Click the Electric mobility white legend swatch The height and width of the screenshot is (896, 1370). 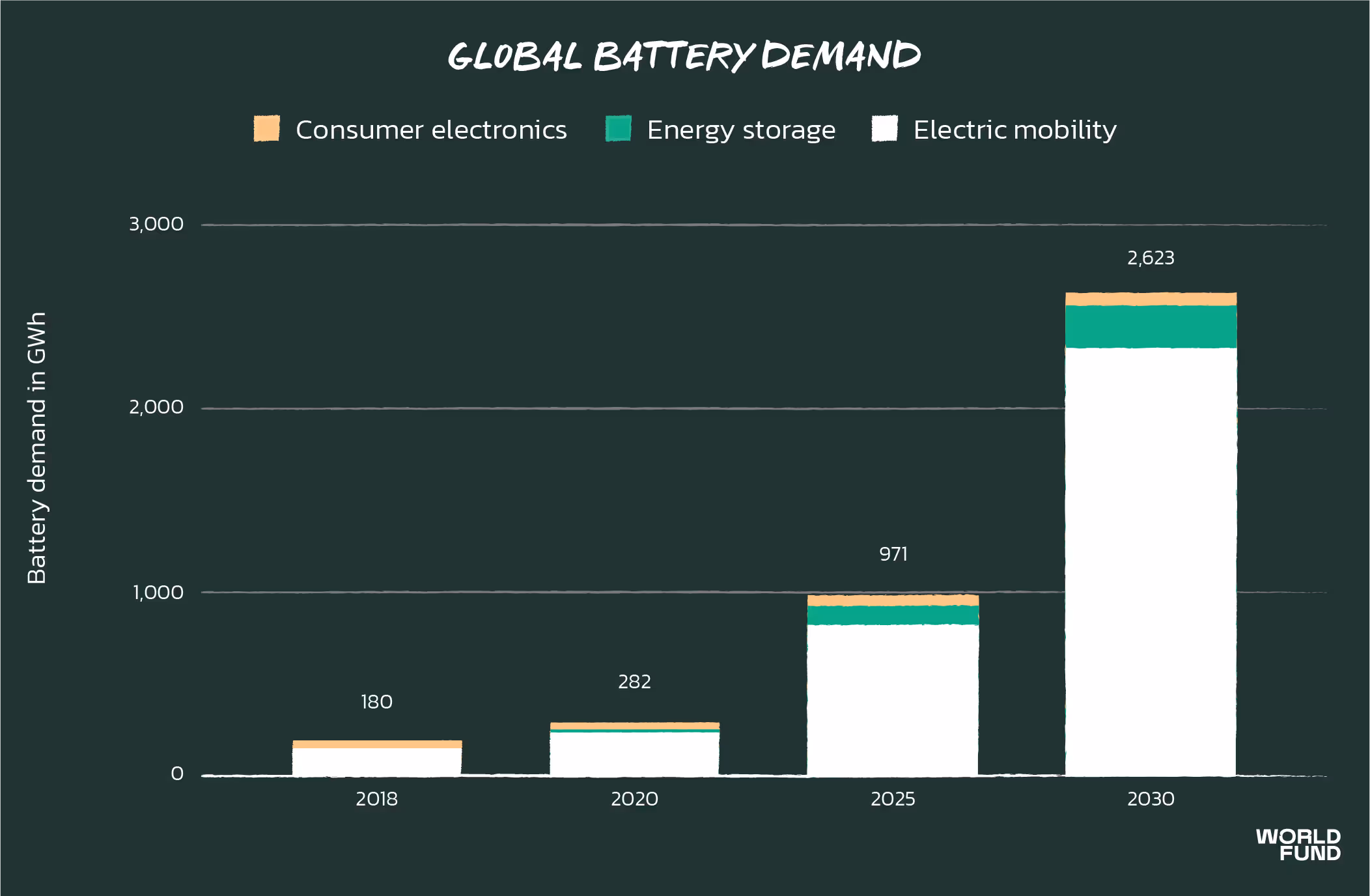click(x=884, y=128)
